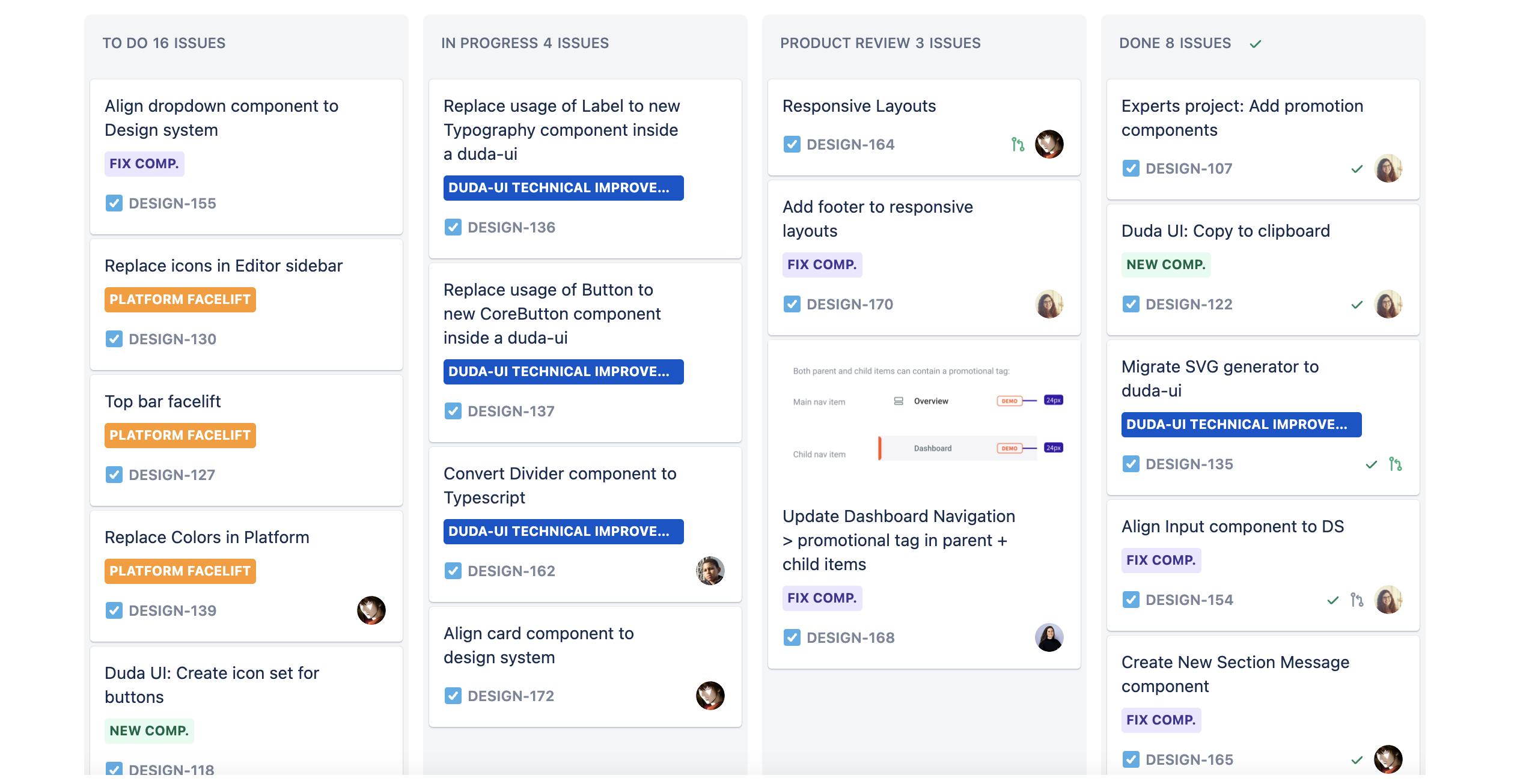The image size is (1523, 784).
Task: Click task type checkbox icon on DESIGN-122
Action: [1131, 304]
